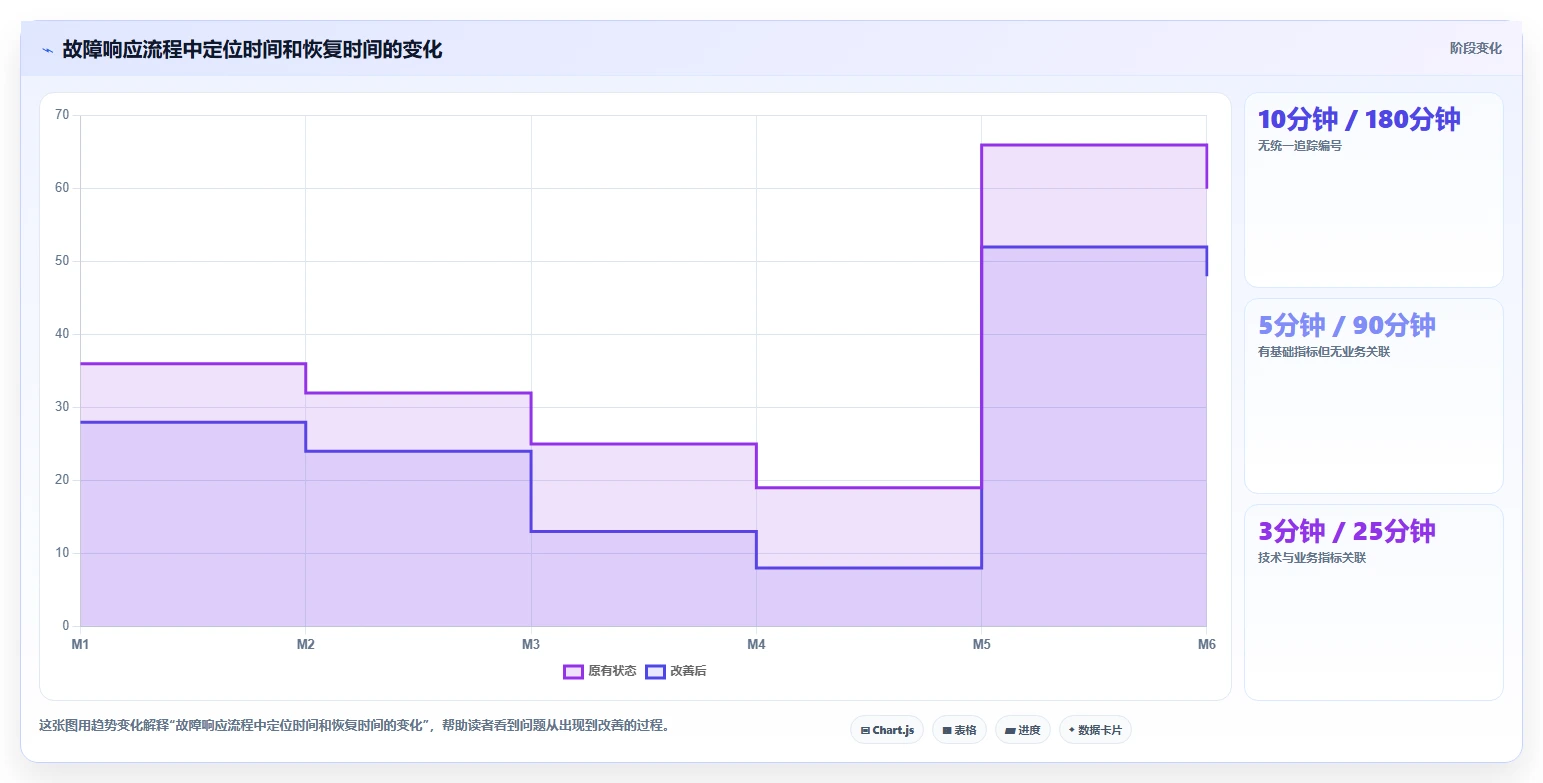1543x783 pixels.
Task: Click the 20 y-axis value
Action: click(x=62, y=480)
